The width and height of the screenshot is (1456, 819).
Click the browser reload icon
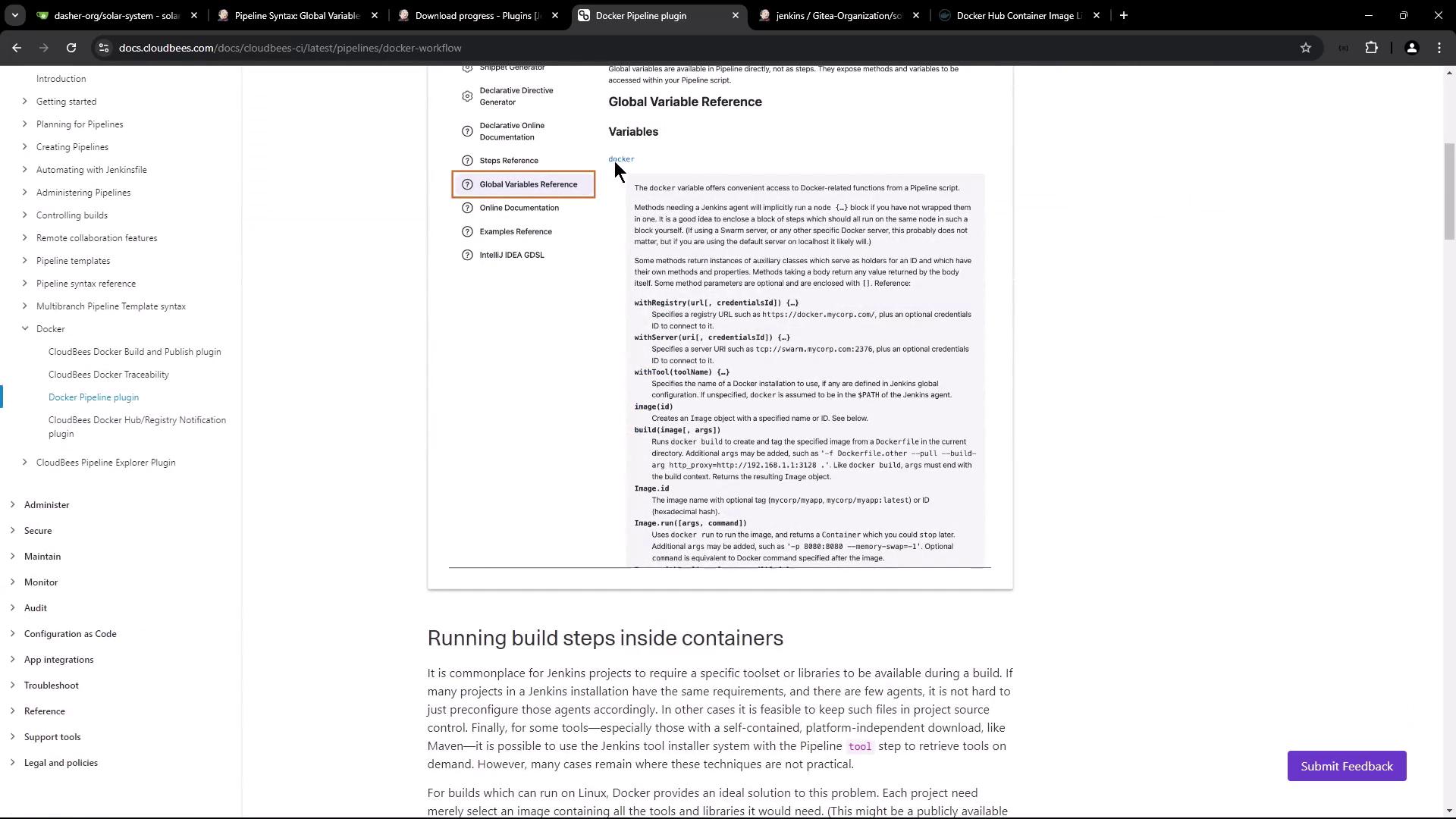[x=71, y=48]
